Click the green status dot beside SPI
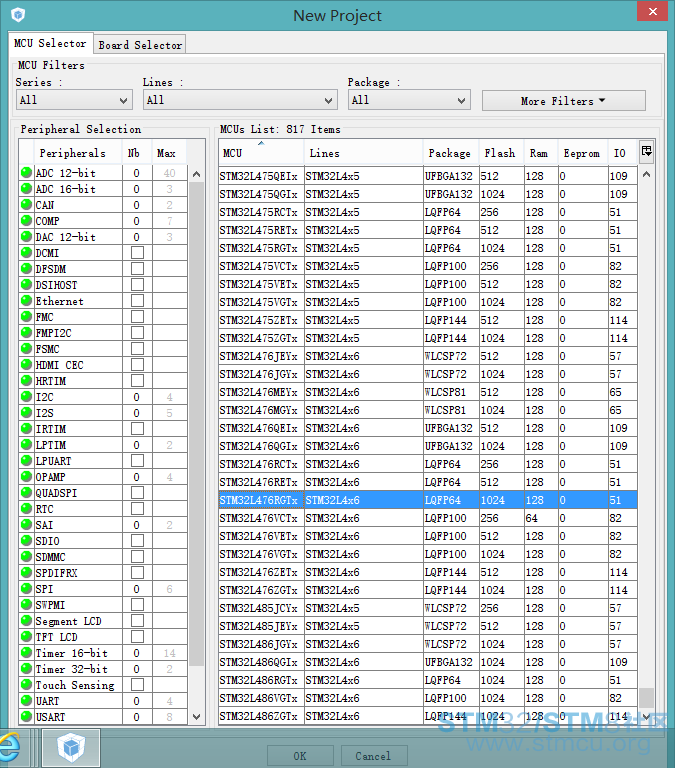Image resolution: width=675 pixels, height=768 pixels. coord(26,588)
